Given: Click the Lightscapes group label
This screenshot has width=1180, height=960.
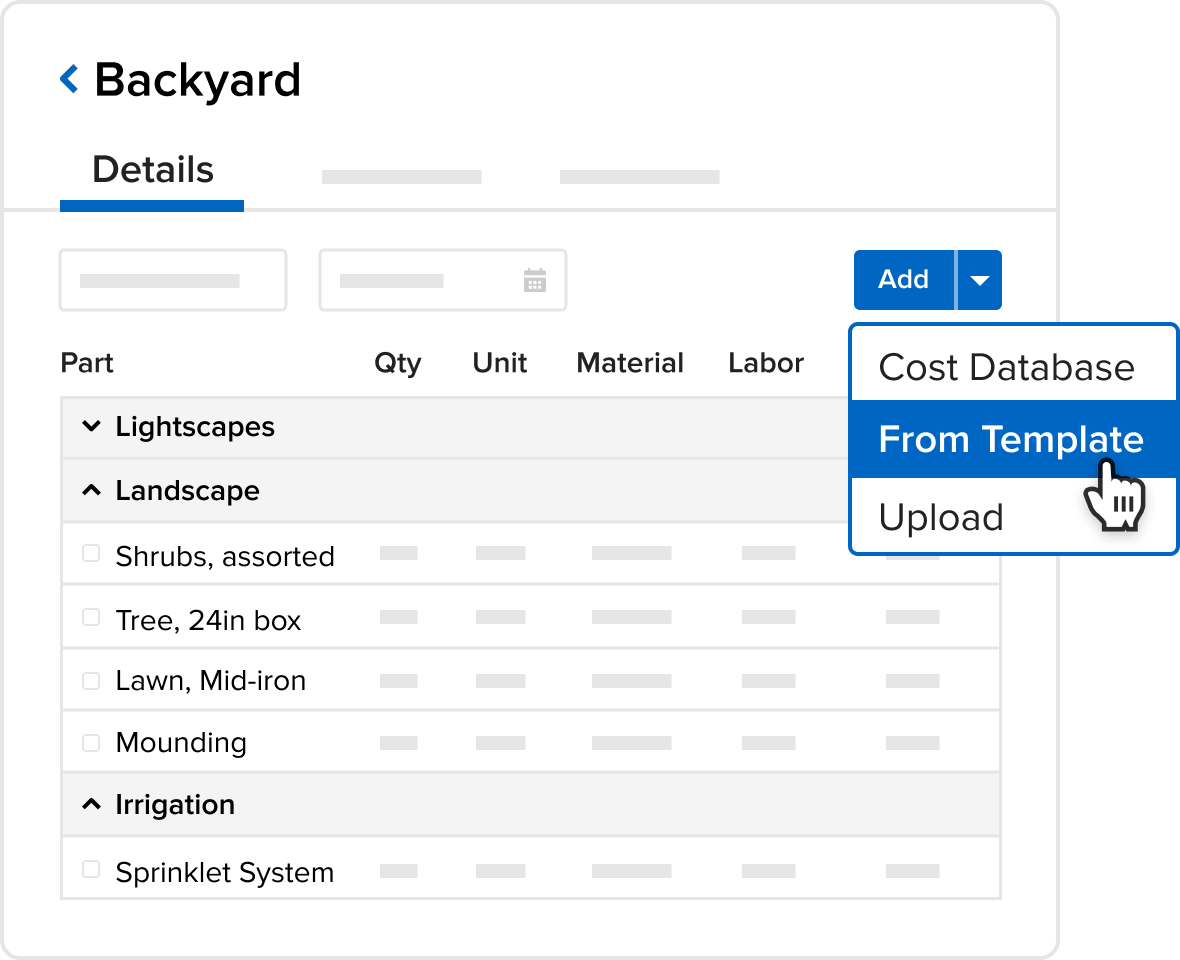Looking at the screenshot, I should point(195,427).
